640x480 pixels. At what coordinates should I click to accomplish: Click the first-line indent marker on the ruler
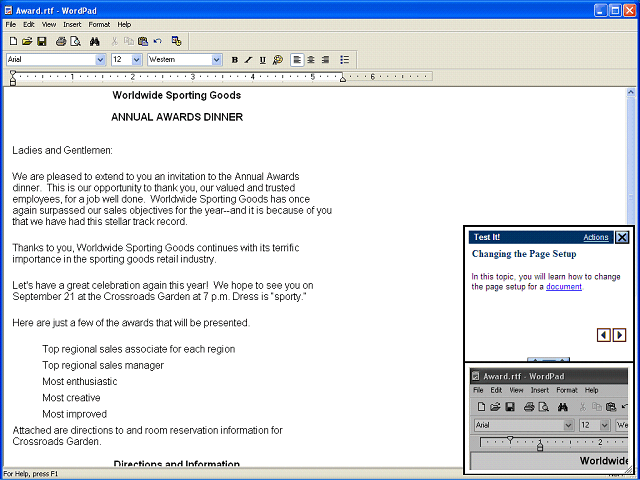(x=13, y=74)
